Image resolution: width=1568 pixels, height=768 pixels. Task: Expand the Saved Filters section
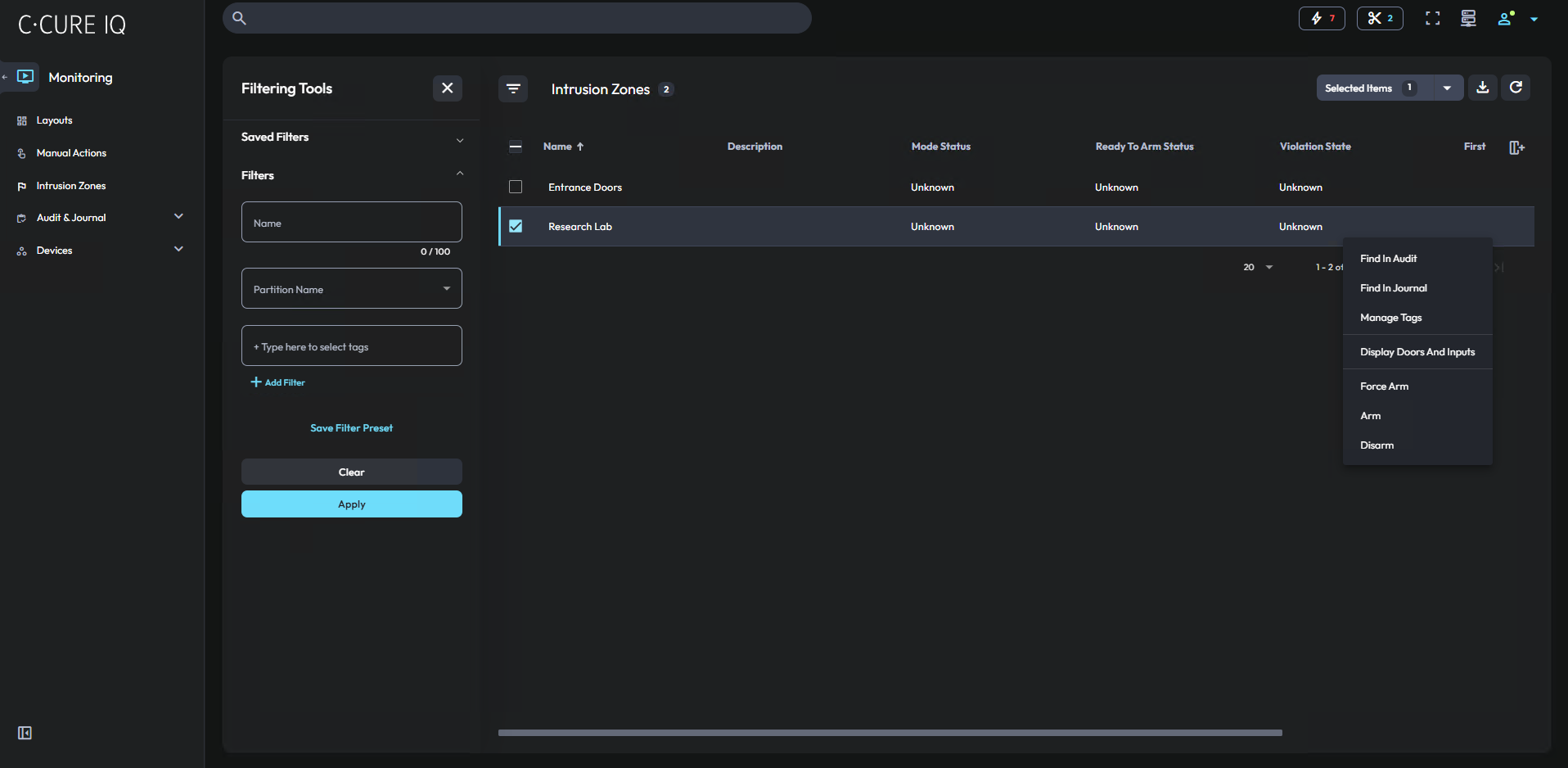(352, 138)
